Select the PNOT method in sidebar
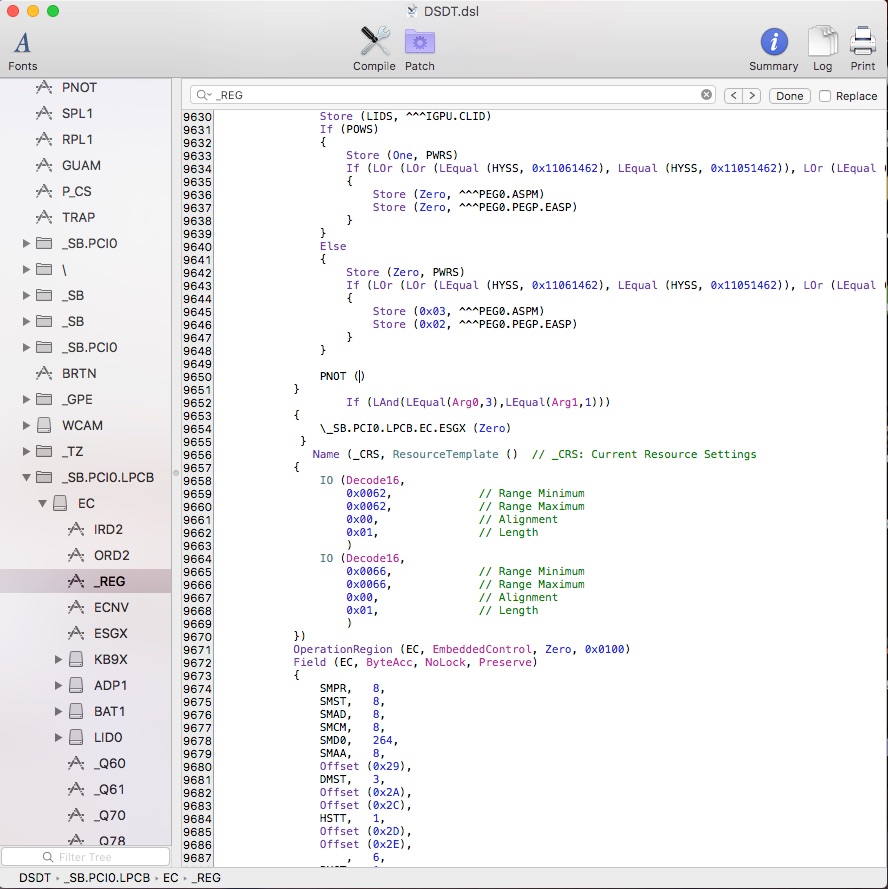Viewport: 888px width, 889px height. point(79,87)
